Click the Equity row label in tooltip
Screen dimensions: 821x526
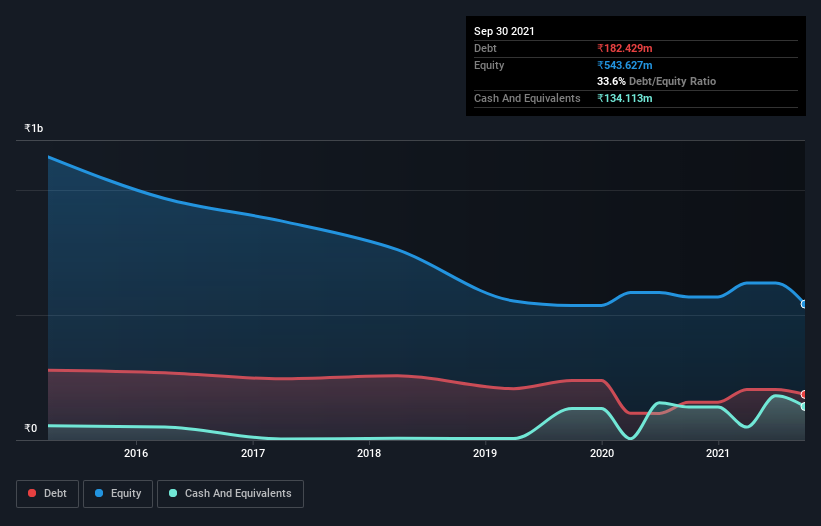pos(489,65)
